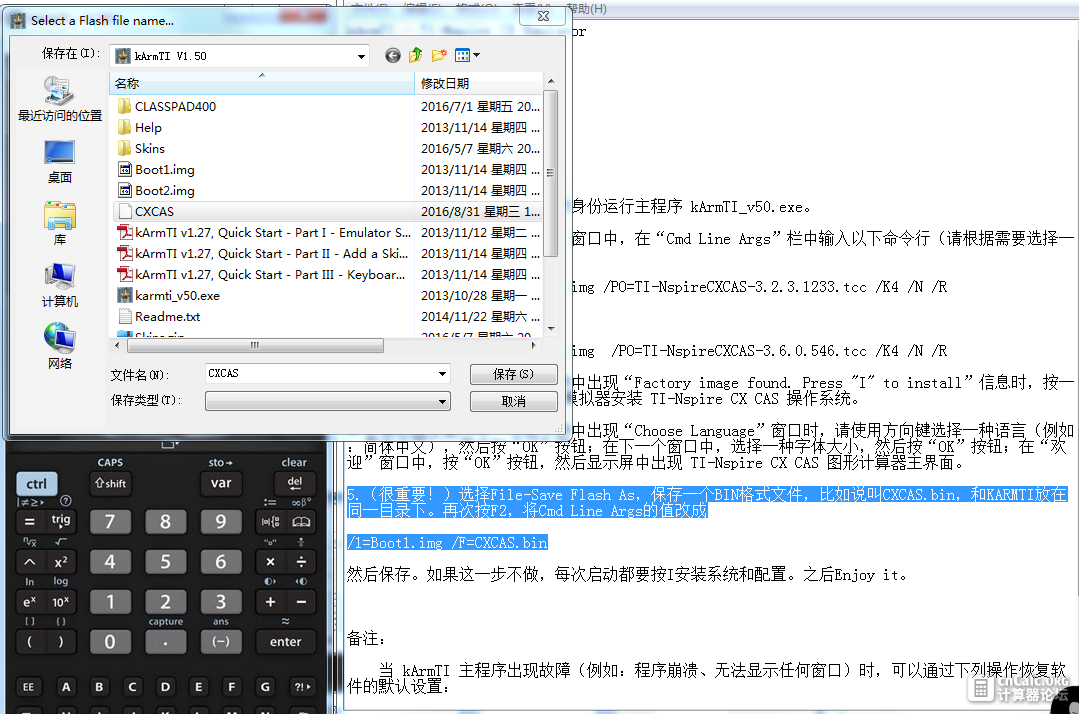Click the caret (^) key on calculator

[30, 561]
